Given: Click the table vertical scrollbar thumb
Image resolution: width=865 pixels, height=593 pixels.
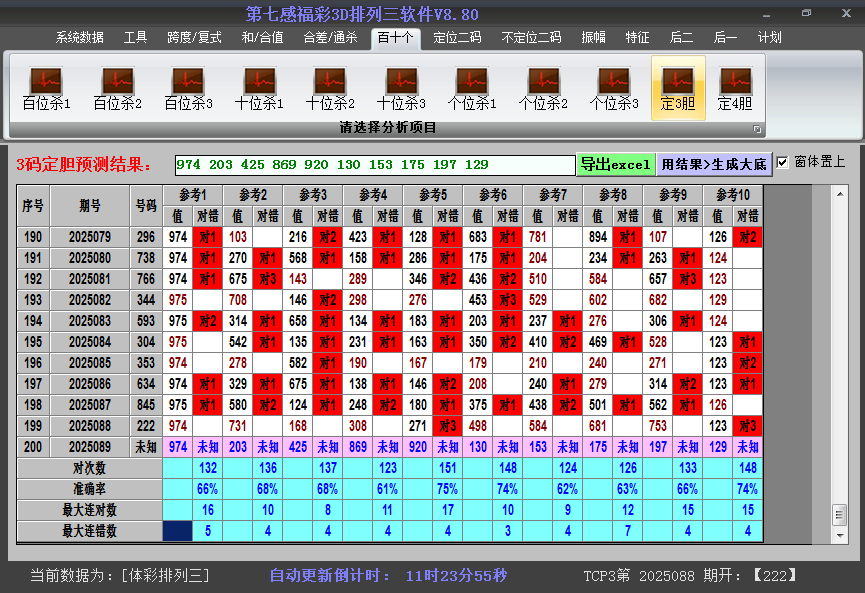Looking at the screenshot, I should click(840, 515).
